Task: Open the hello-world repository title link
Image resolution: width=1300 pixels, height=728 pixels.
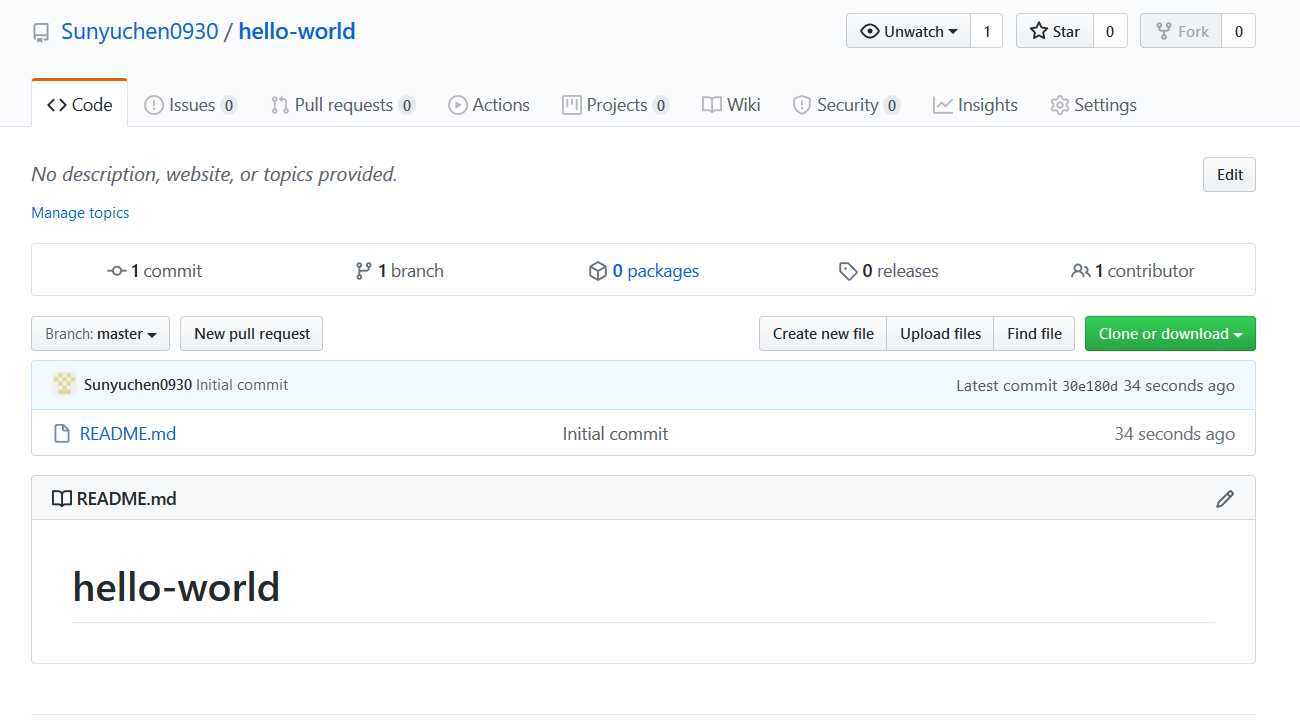Action: [297, 31]
